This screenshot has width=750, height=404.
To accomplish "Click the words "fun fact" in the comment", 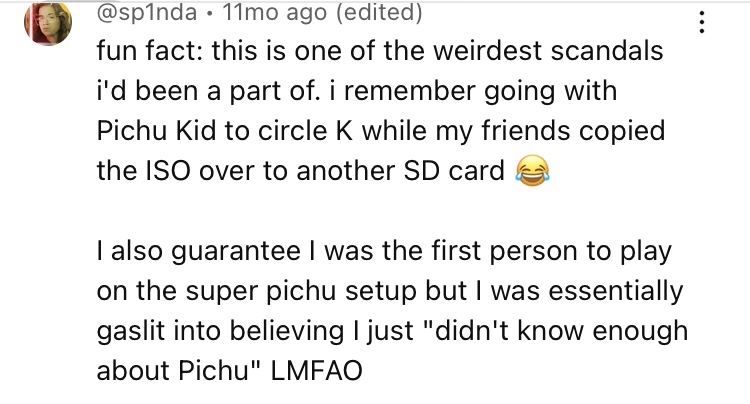I will click(x=141, y=51).
